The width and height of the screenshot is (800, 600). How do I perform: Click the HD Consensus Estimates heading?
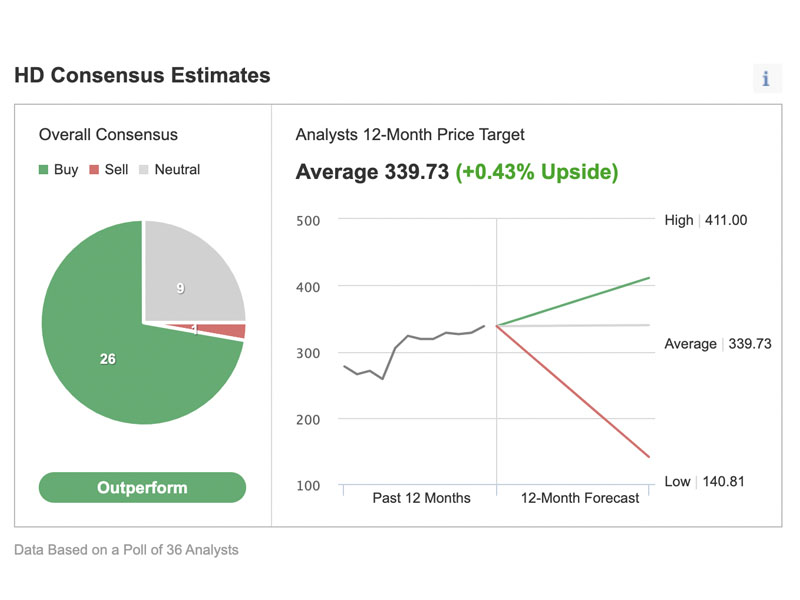[142, 75]
